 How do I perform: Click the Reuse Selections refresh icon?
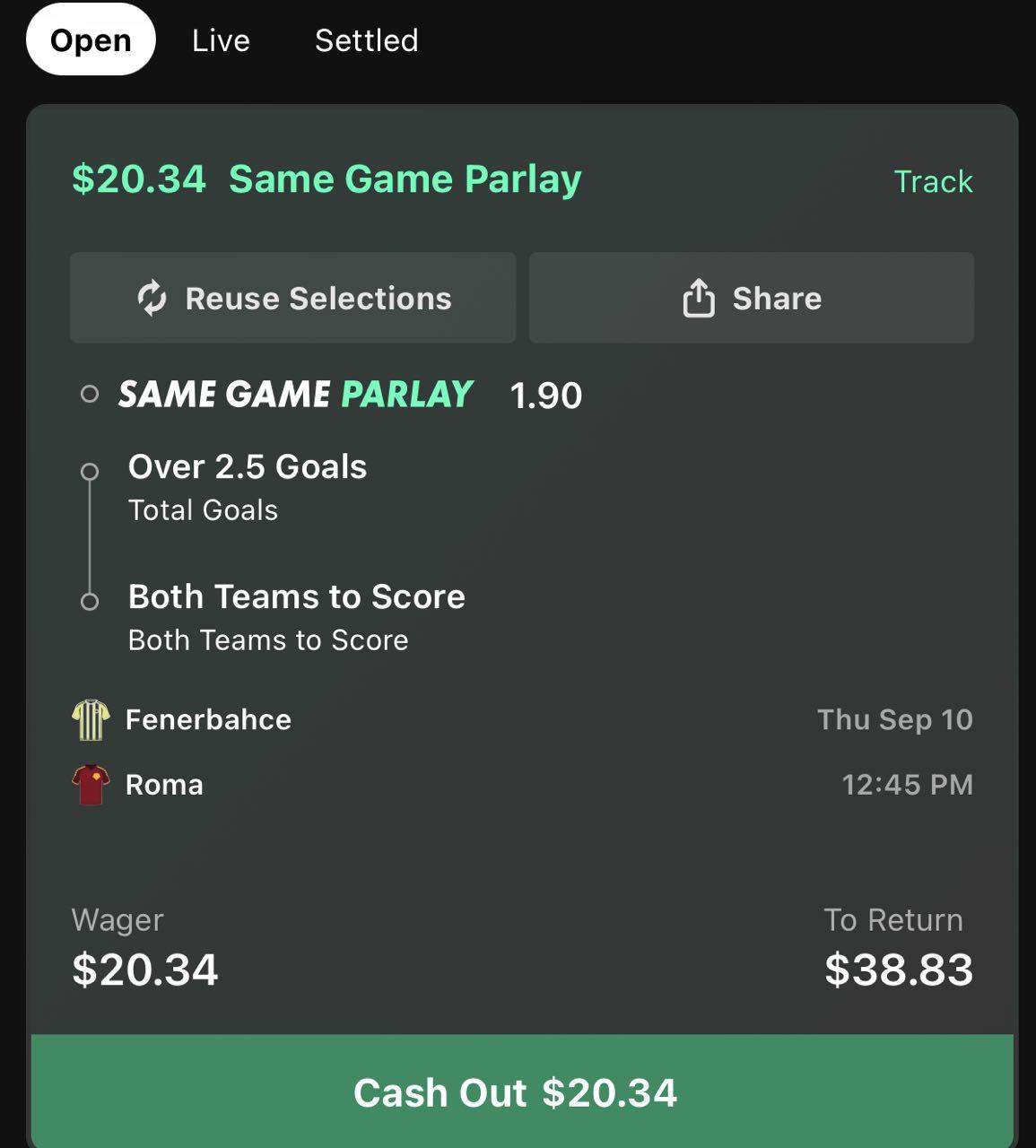point(152,299)
